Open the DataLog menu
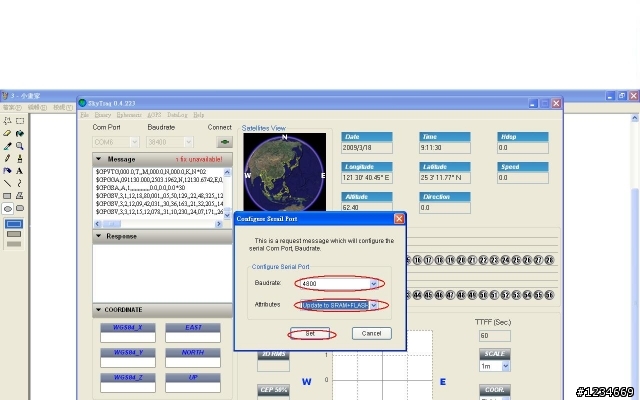 pyautogui.click(x=177, y=115)
